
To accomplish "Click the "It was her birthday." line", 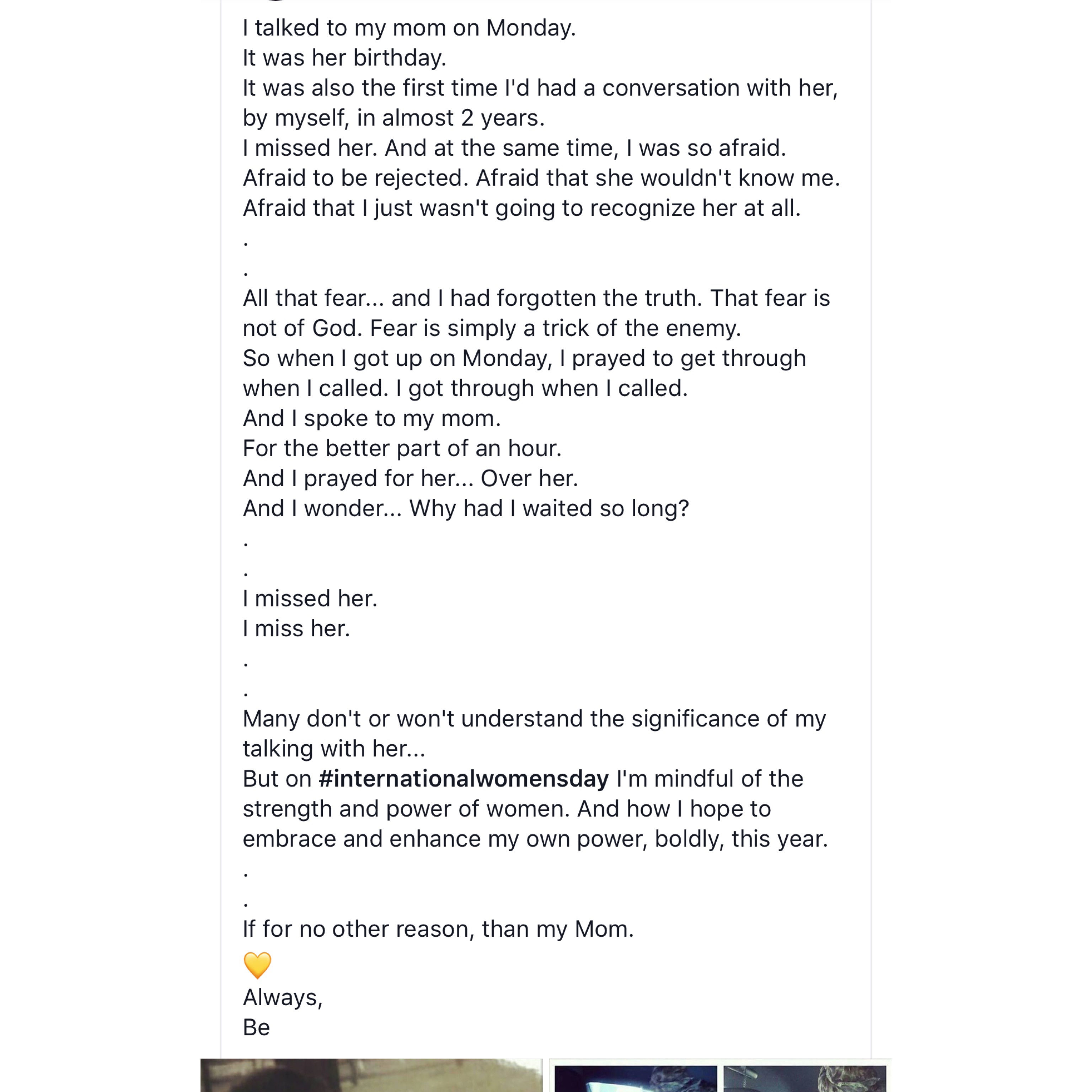I will click(x=344, y=58).
